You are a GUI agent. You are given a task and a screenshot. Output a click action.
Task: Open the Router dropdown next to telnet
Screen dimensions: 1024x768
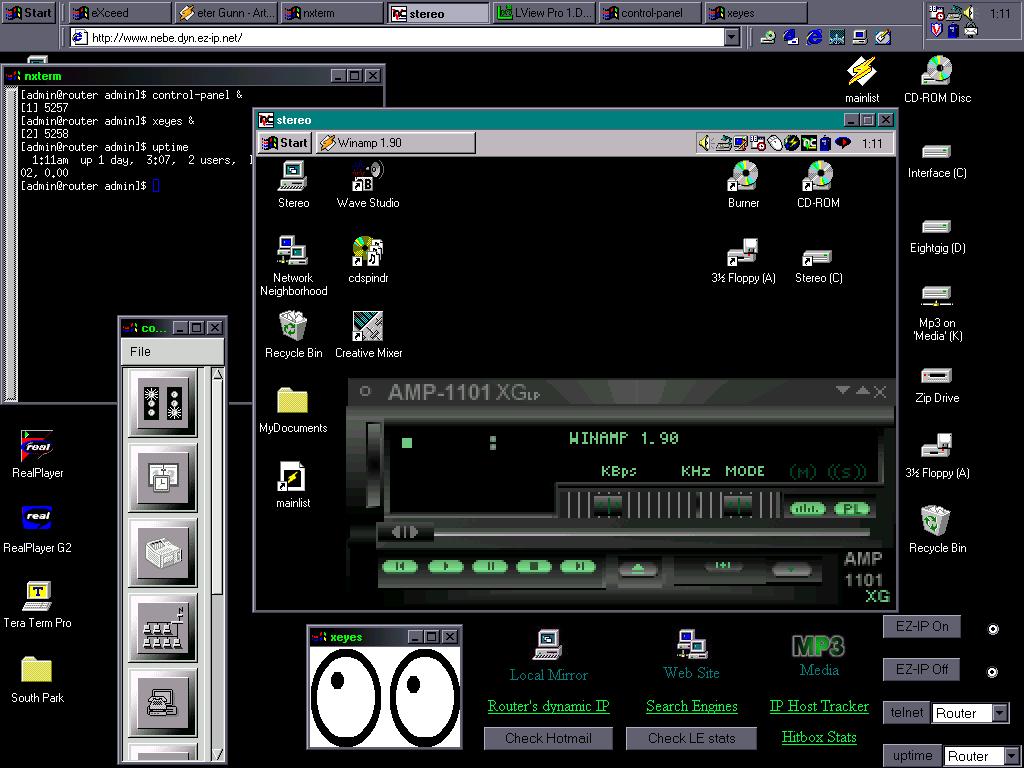pos(1000,712)
